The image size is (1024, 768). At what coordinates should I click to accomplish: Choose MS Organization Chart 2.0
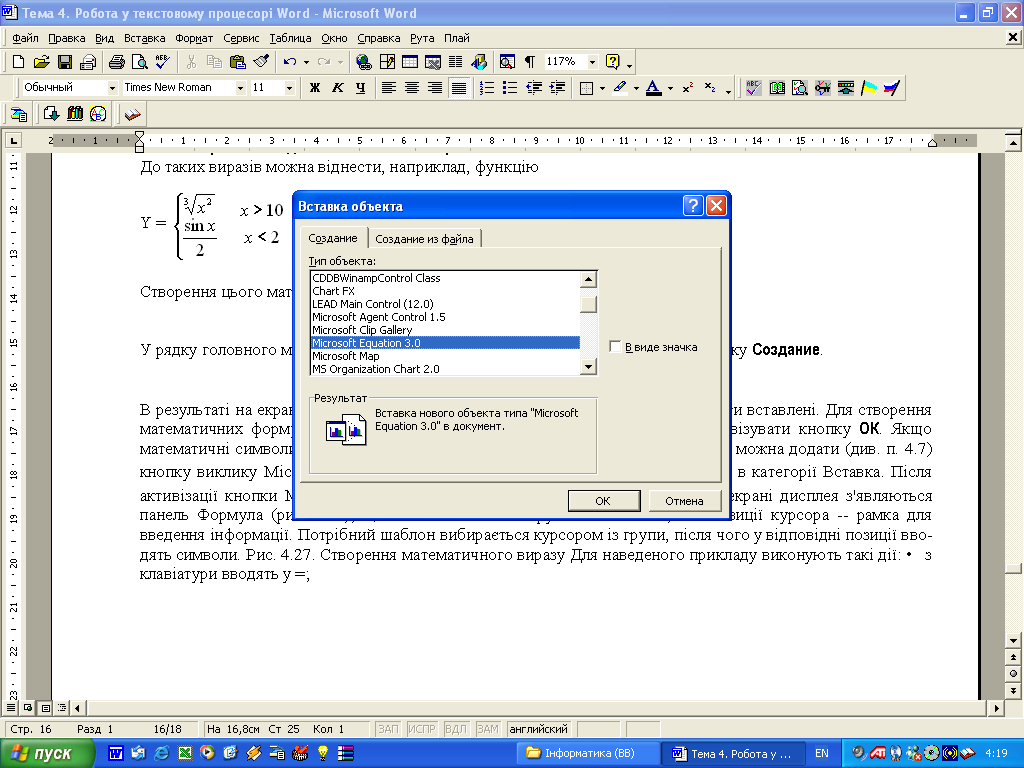(445, 369)
